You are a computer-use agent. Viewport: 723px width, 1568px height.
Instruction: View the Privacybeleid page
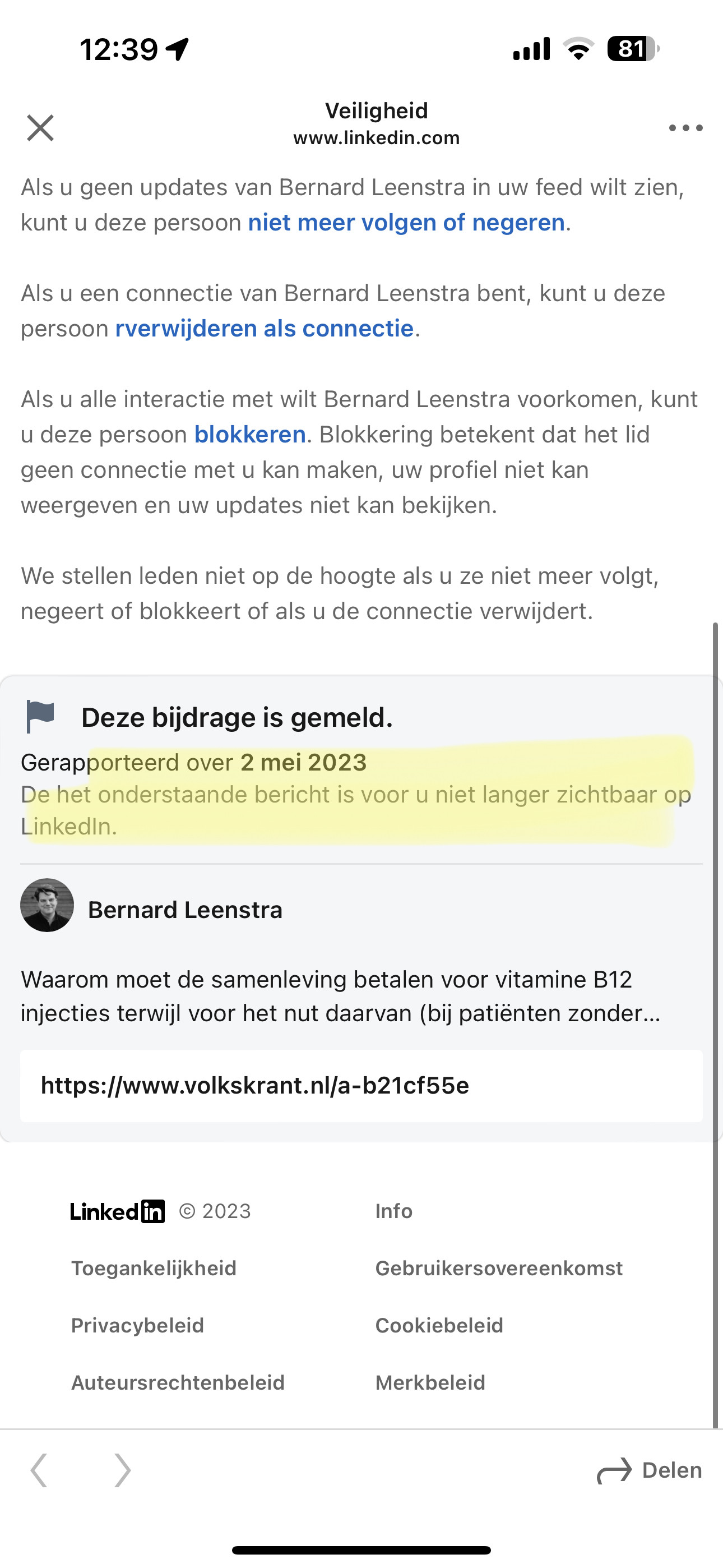click(x=137, y=1326)
